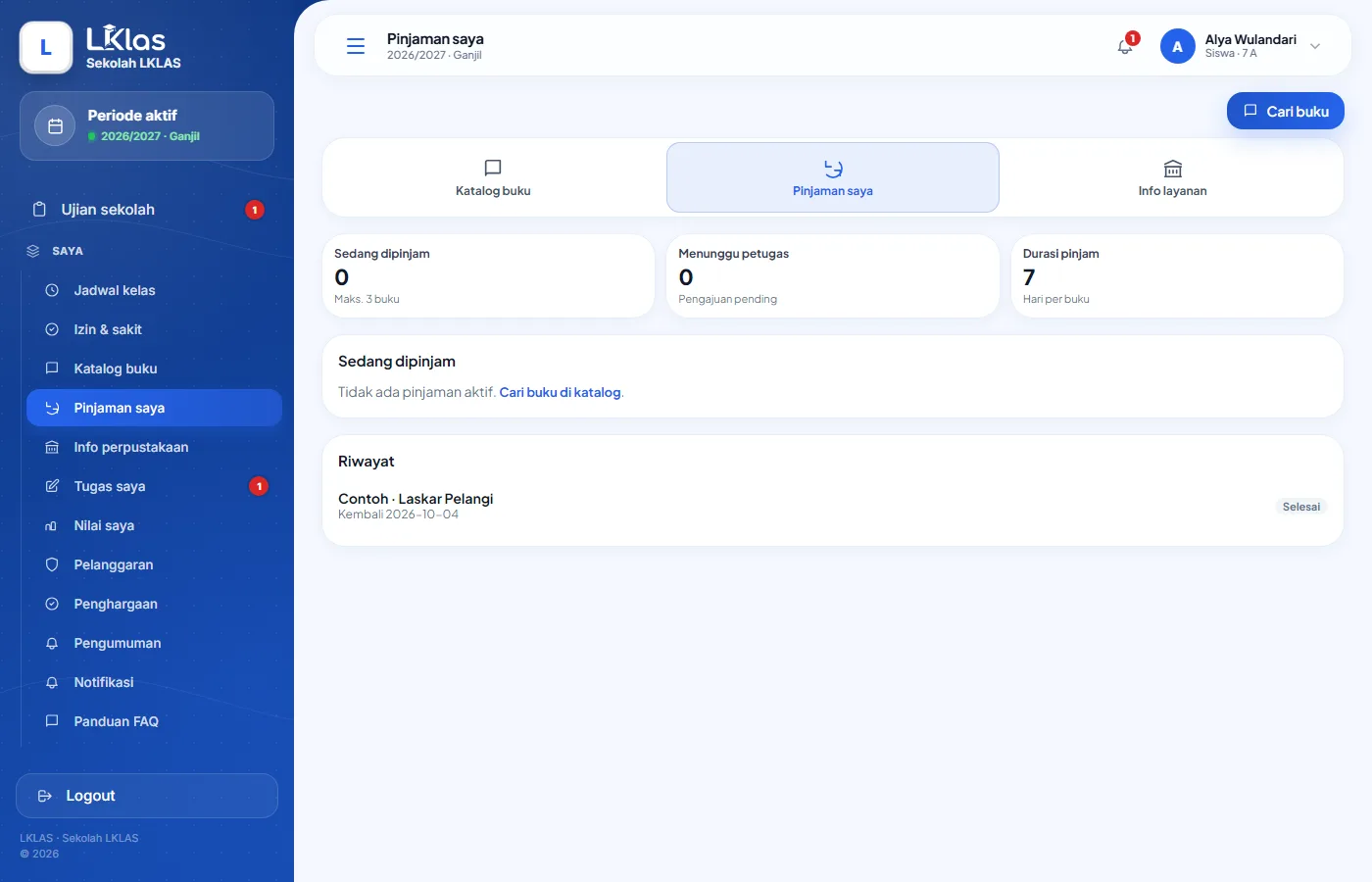Click the Ujian sekolah red badge
This screenshot has width=1372, height=882.
click(255, 210)
